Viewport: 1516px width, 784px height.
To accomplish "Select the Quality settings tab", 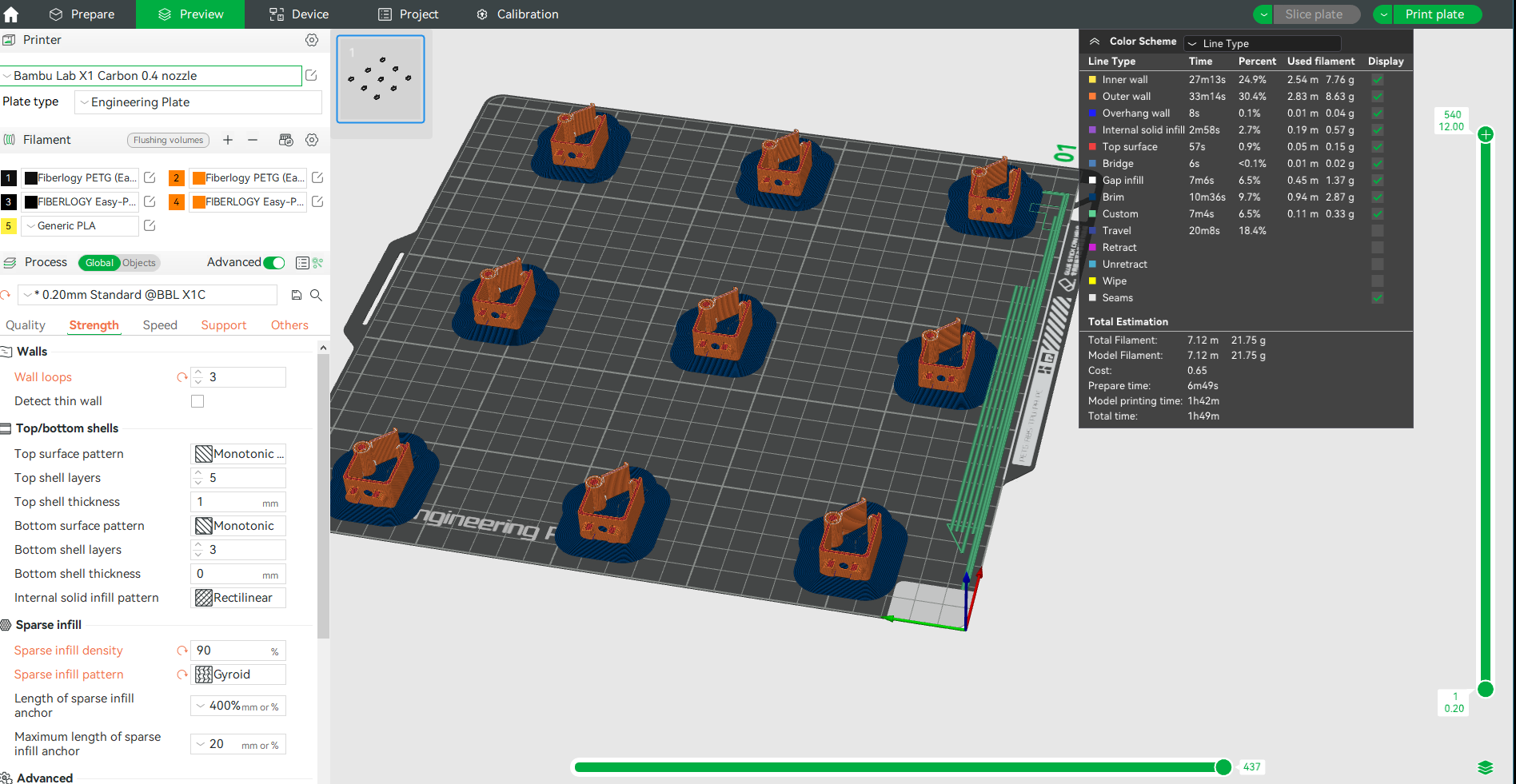I will tap(26, 325).
